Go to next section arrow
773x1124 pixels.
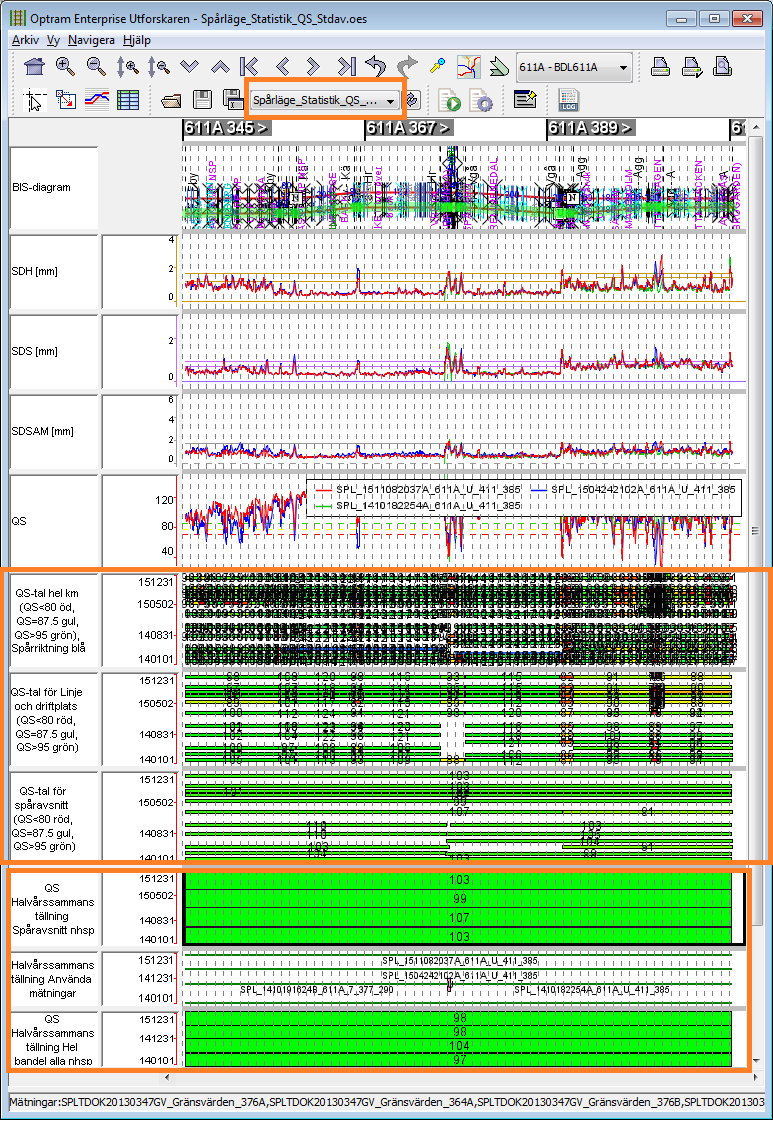click(x=313, y=67)
